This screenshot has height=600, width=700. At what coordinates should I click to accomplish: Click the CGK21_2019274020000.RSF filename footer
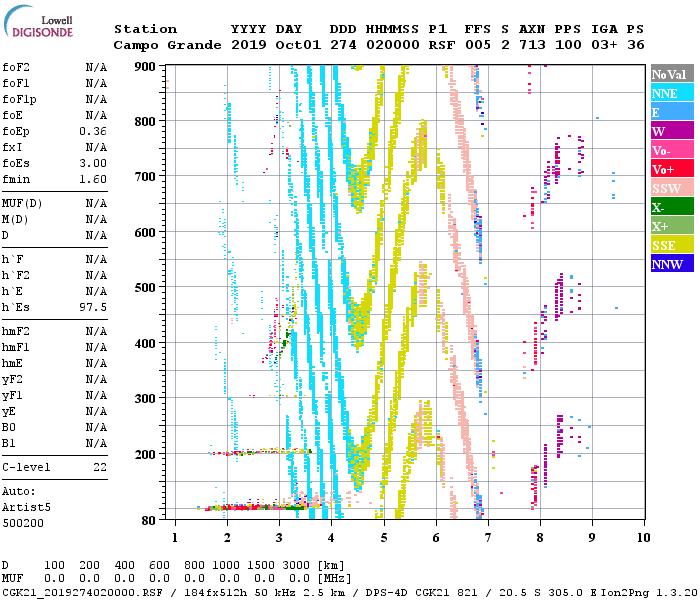point(83,592)
